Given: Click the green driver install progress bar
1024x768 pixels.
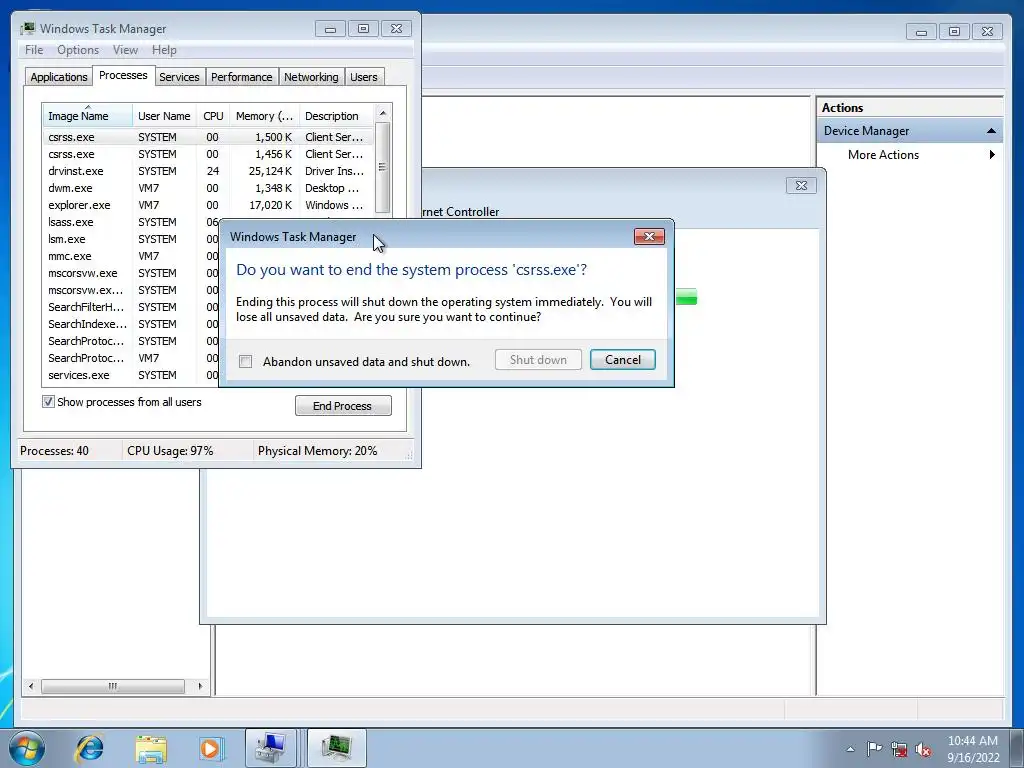Looking at the screenshot, I should point(686,297).
